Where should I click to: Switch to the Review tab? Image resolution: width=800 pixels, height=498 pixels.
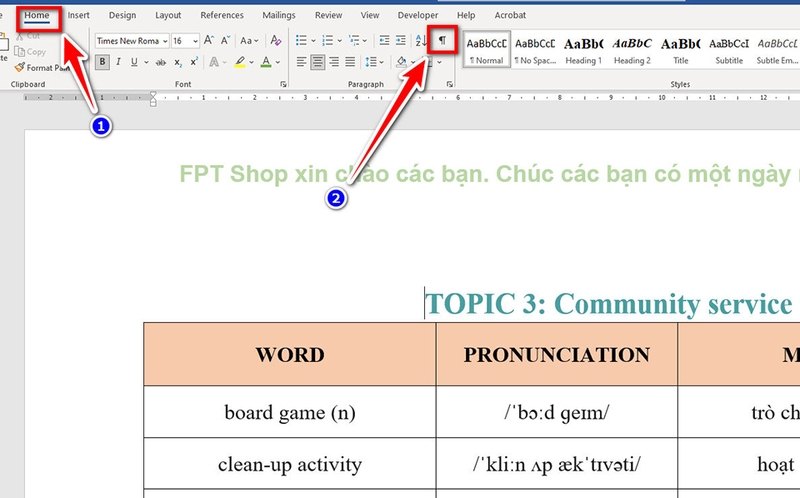329,15
